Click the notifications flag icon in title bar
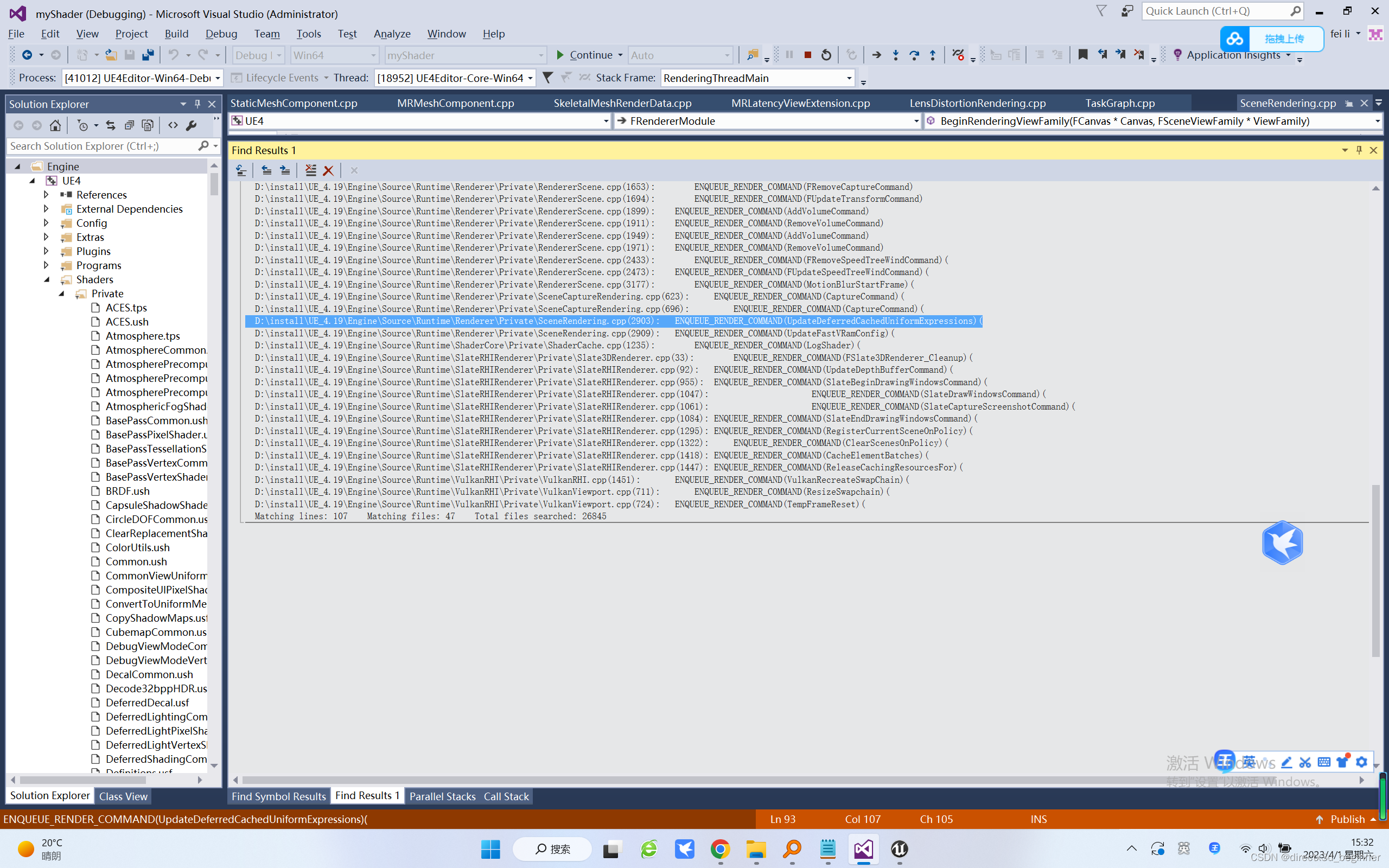 [1101, 11]
